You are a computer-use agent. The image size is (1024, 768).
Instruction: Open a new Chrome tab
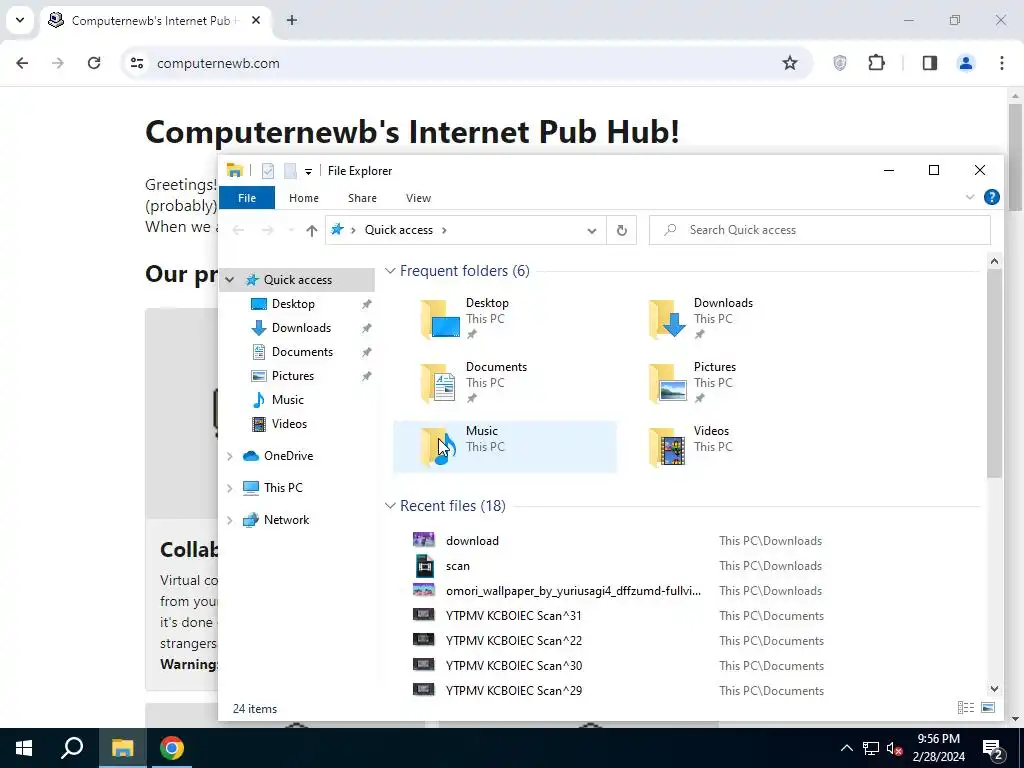[x=292, y=20]
